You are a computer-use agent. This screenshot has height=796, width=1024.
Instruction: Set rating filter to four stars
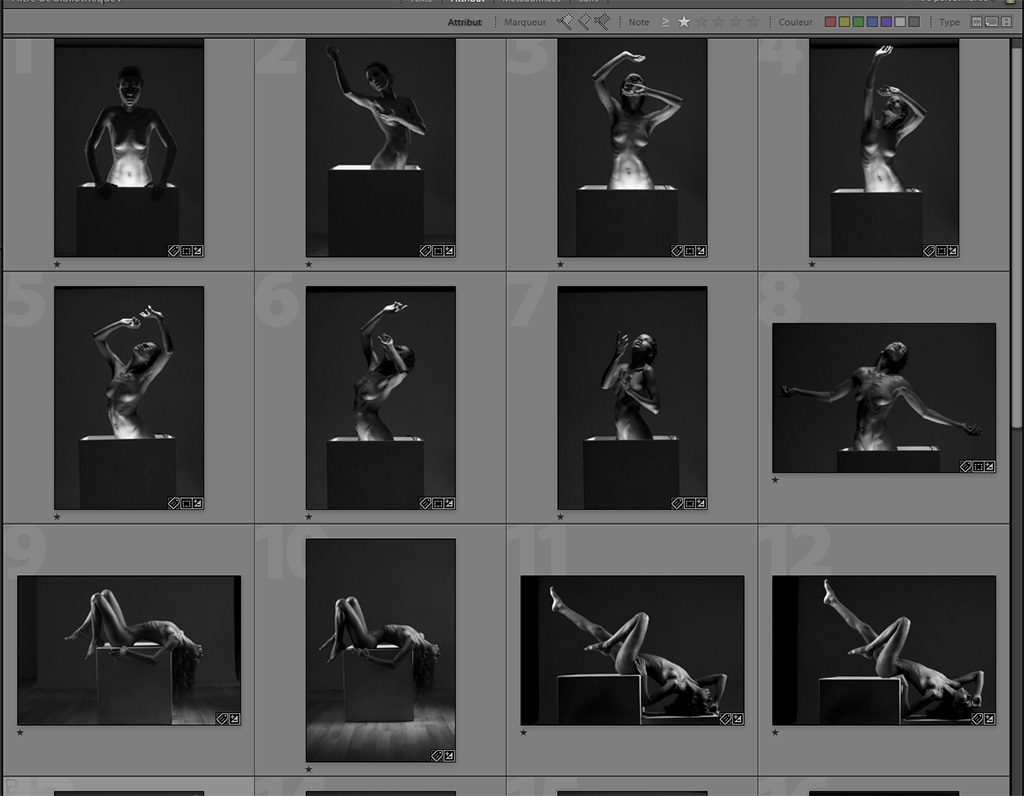pyautogui.click(x=736, y=22)
